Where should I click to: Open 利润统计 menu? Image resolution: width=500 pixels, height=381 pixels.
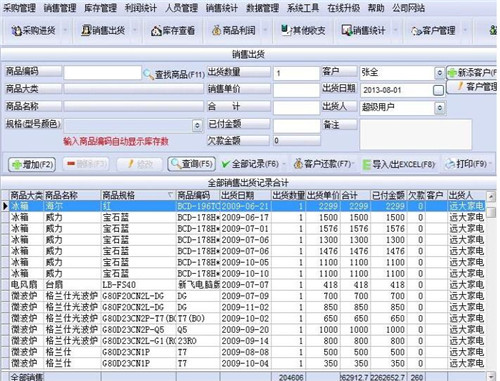coord(141,8)
